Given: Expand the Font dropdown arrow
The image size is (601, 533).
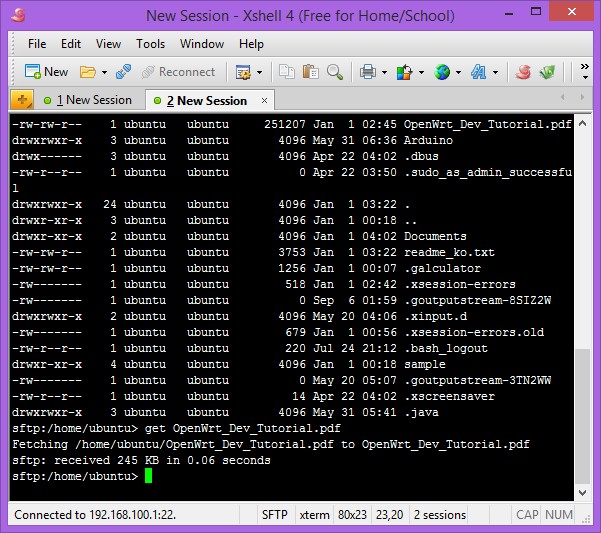Looking at the screenshot, I should pos(495,72).
